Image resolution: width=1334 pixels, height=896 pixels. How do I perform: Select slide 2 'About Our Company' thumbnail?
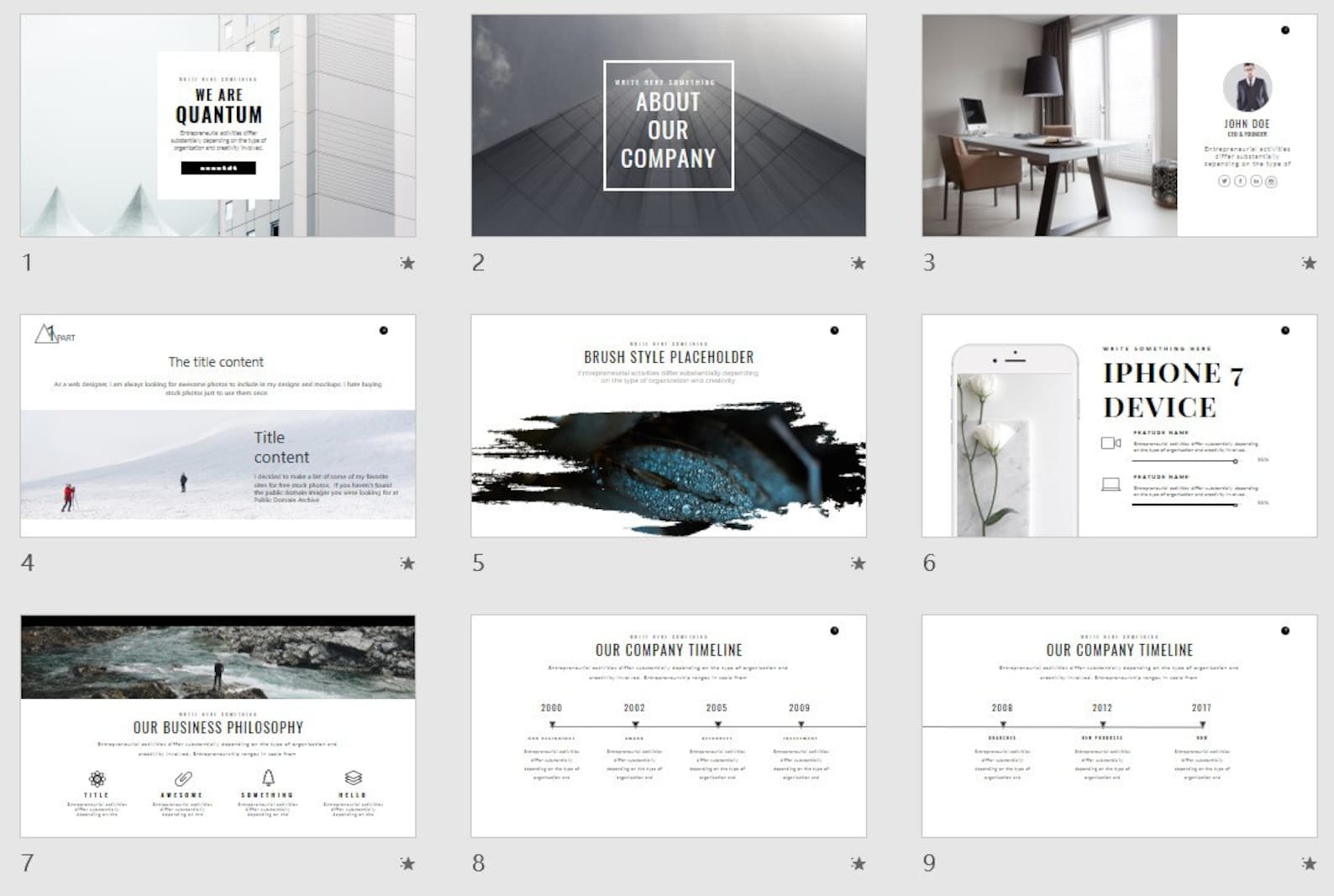669,125
